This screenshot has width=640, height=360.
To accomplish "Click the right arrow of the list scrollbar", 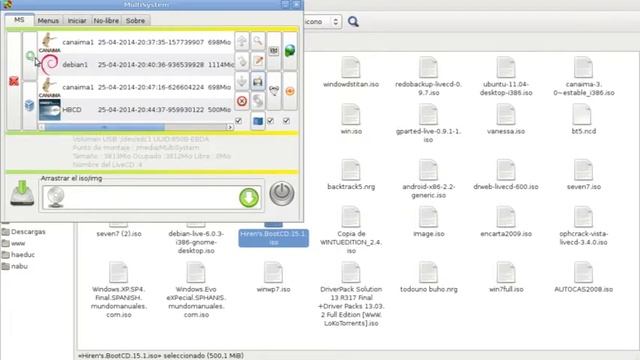I will pyautogui.click(x=230, y=127).
